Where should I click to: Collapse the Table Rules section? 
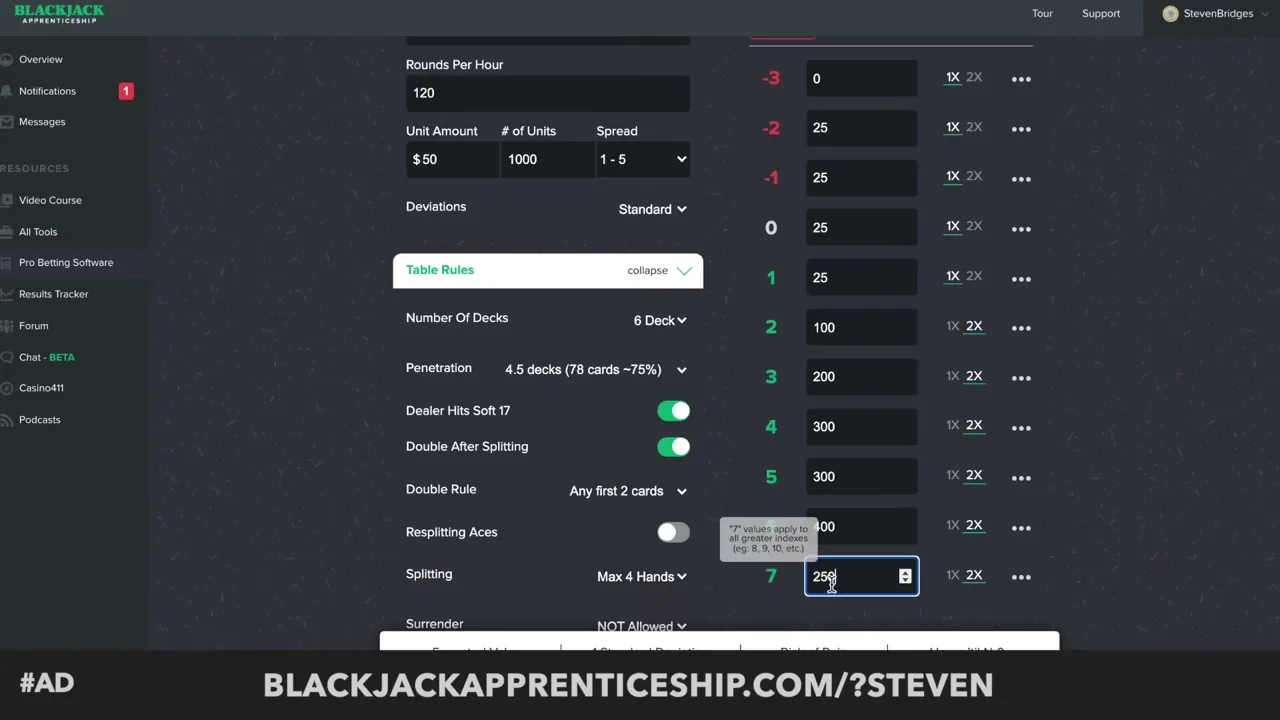[660, 271]
